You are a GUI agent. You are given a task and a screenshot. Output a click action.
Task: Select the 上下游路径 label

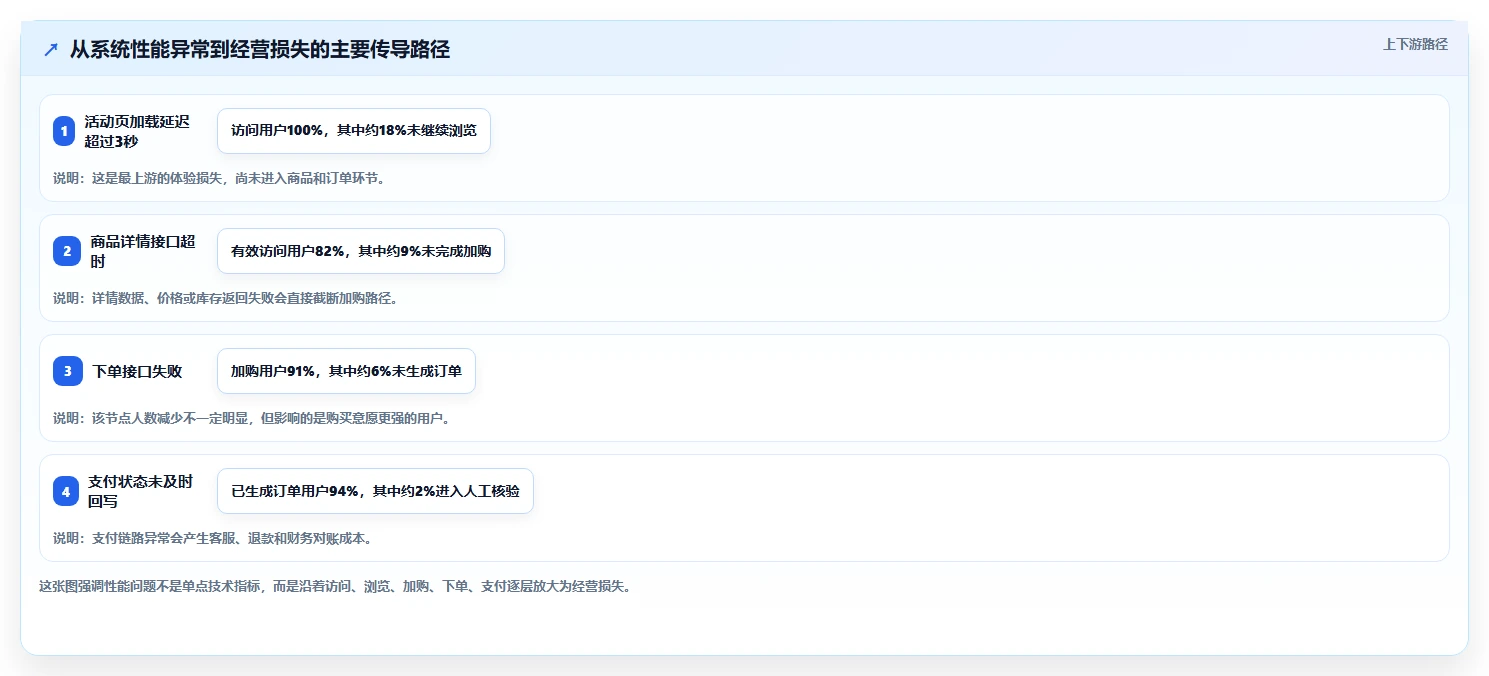(1415, 44)
